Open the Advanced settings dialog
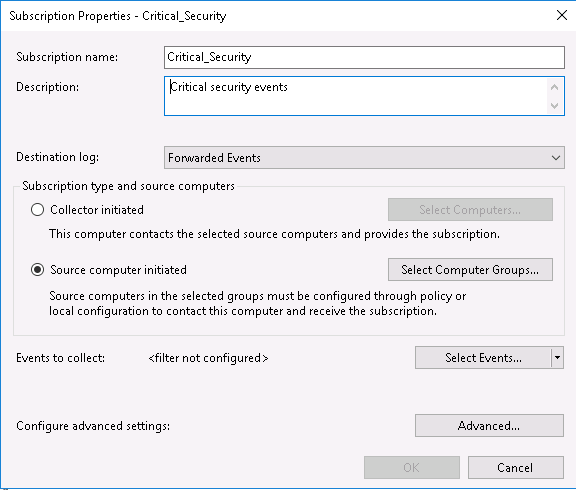The width and height of the screenshot is (576, 490). pos(489,426)
